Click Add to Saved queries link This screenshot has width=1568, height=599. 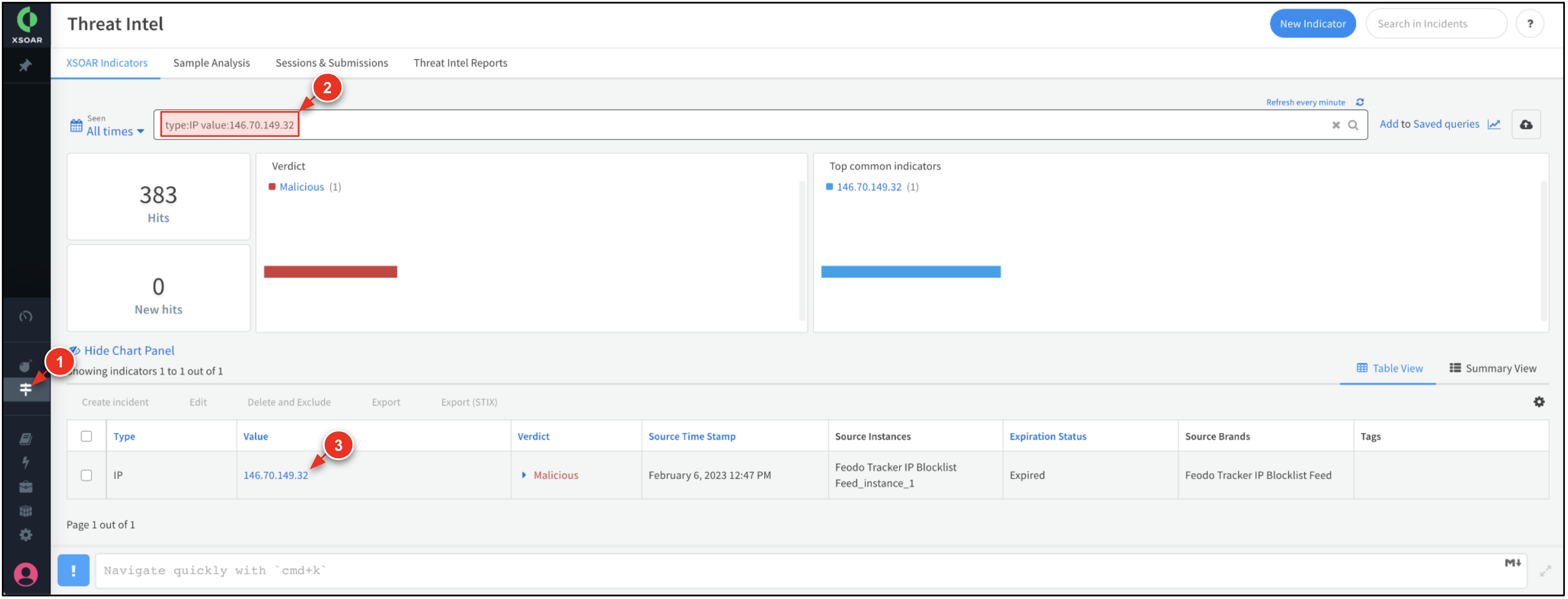pos(1430,124)
